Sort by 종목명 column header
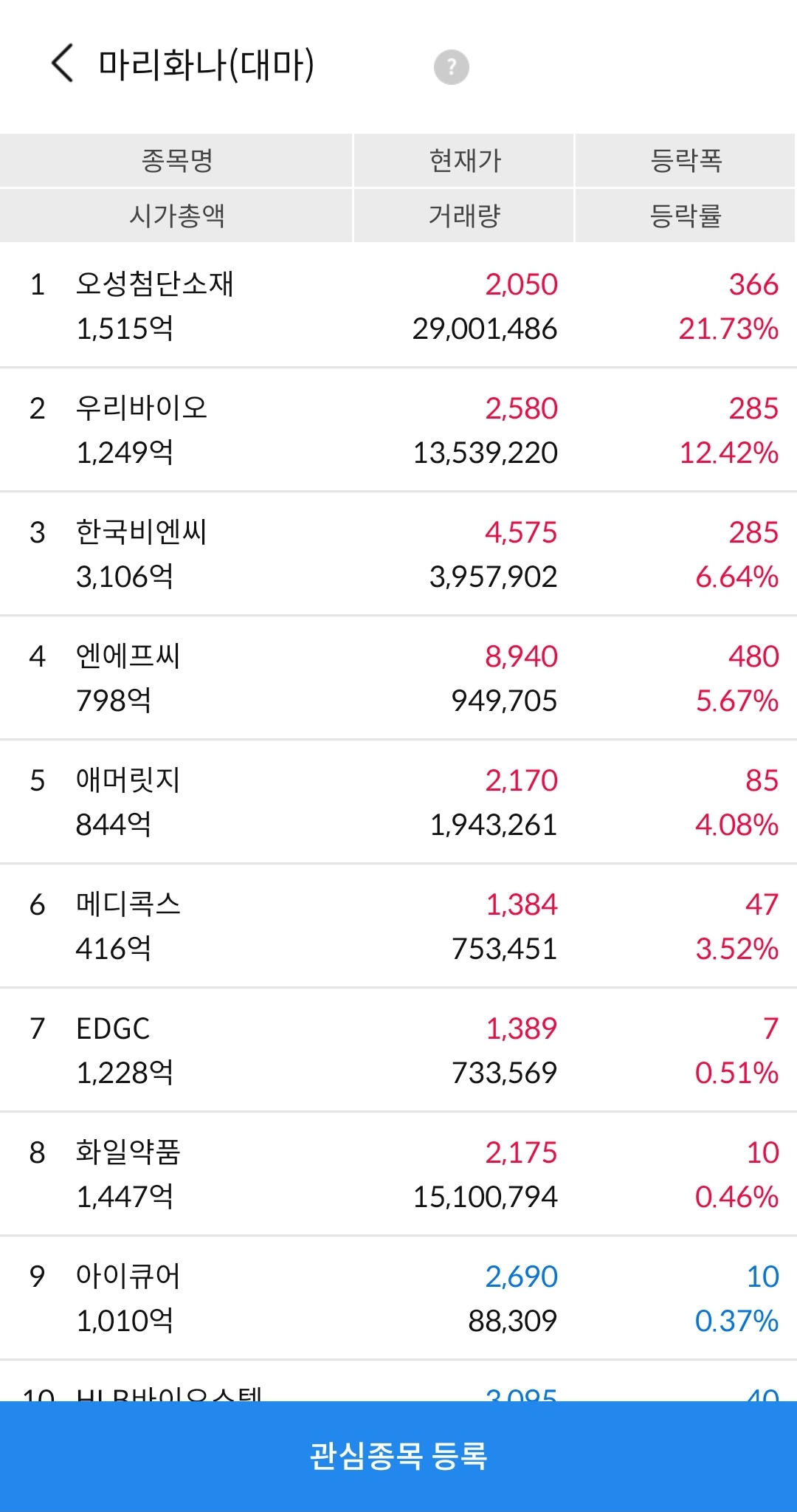 point(176,160)
